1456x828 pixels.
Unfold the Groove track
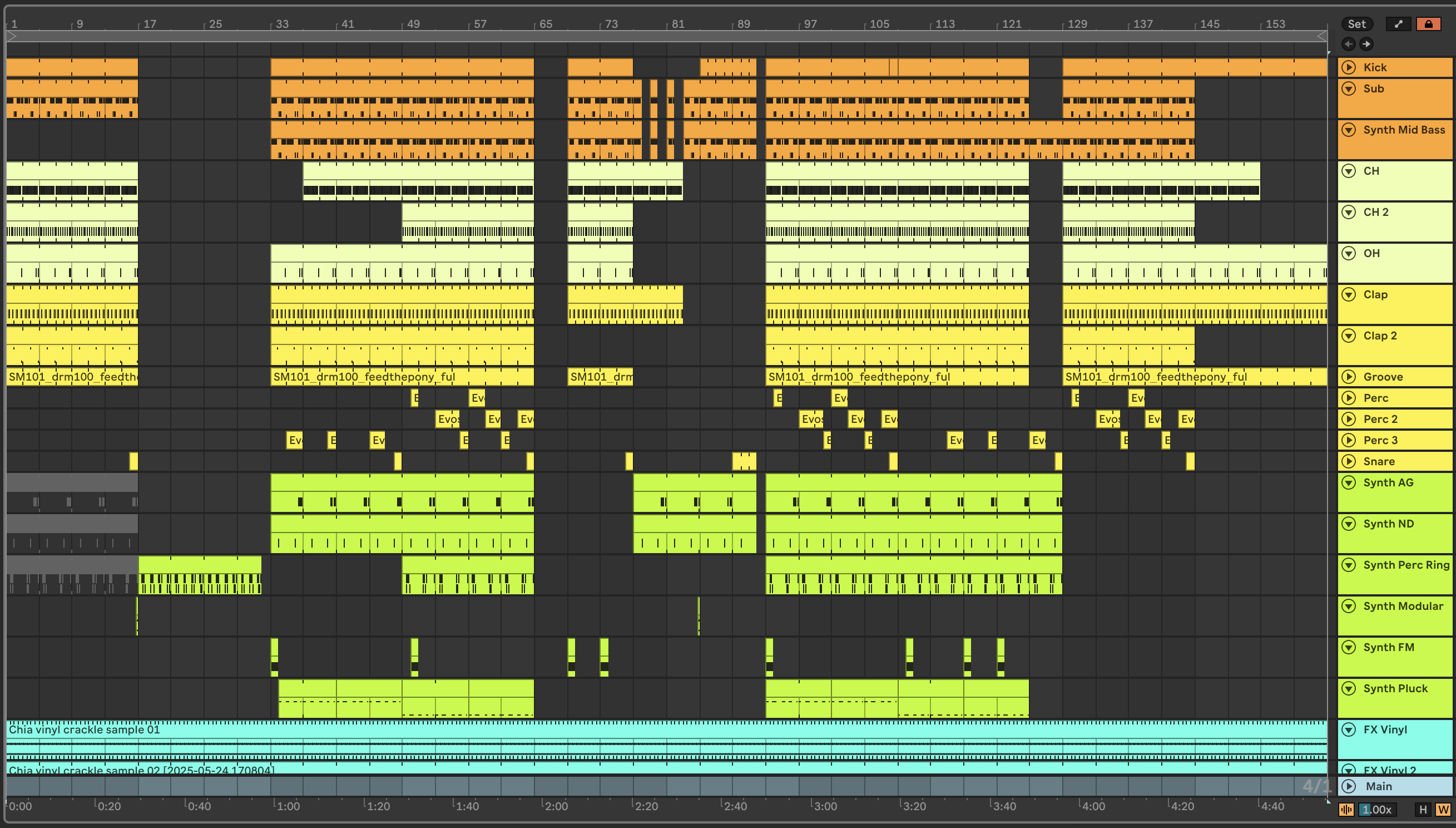pyautogui.click(x=1349, y=377)
